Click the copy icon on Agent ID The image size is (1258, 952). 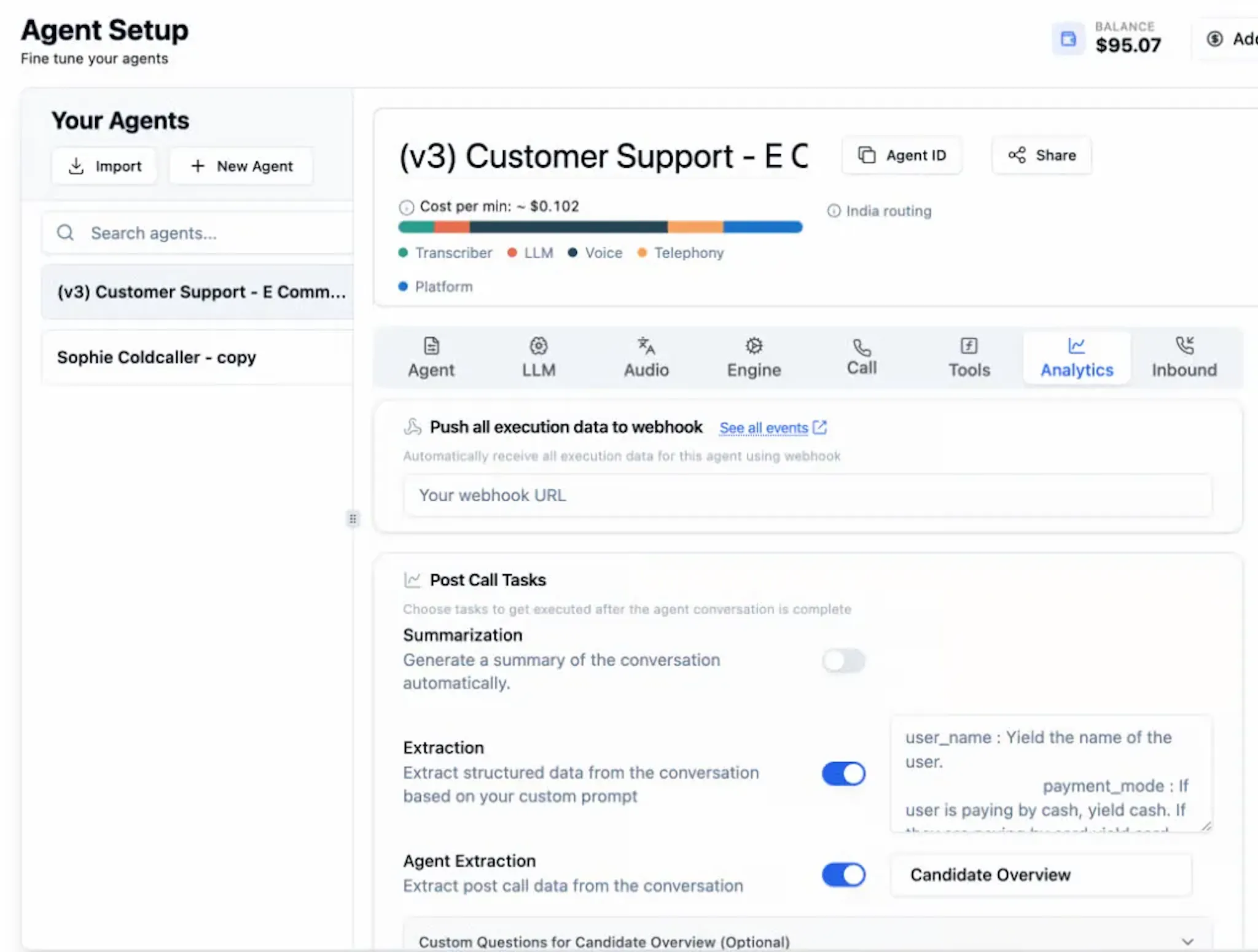(x=866, y=155)
